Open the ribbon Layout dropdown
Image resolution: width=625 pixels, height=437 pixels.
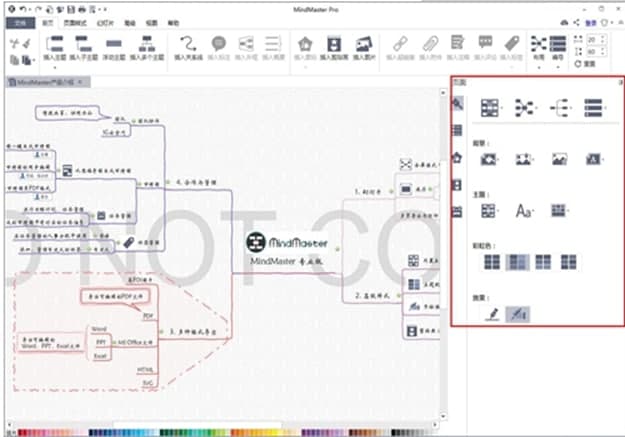pyautogui.click(x=539, y=50)
